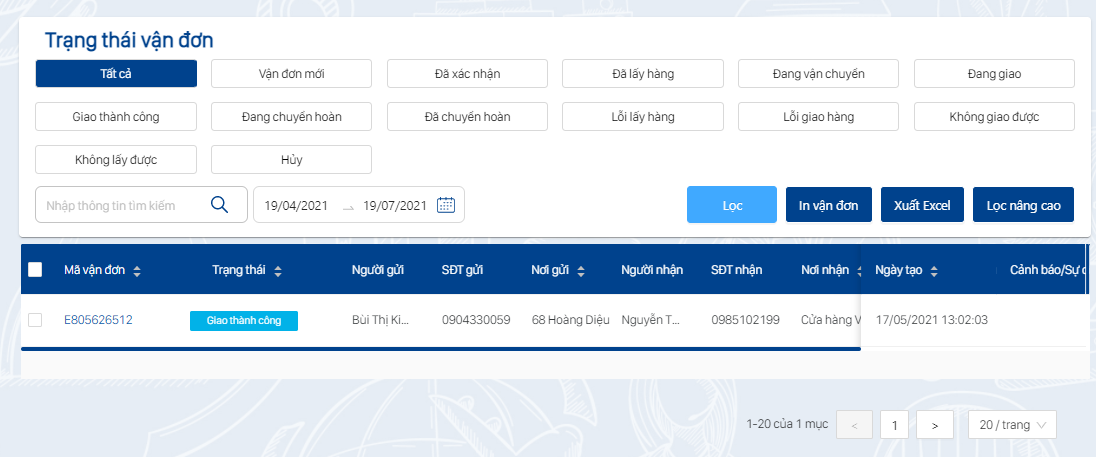The height and width of the screenshot is (457, 1096).
Task: Click the 68 Hoàng Diệu cell
Action: (x=570, y=320)
